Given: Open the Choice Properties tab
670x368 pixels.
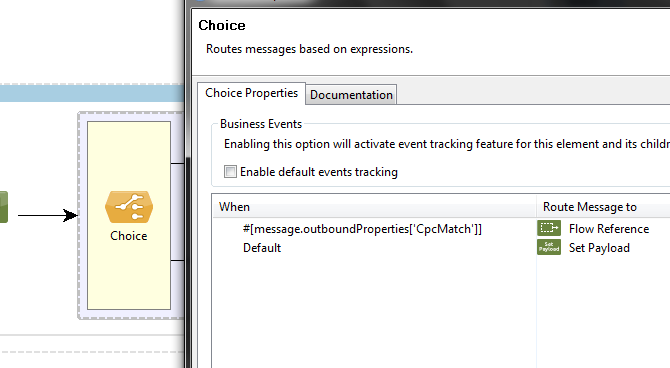Looking at the screenshot, I should 251,93.
